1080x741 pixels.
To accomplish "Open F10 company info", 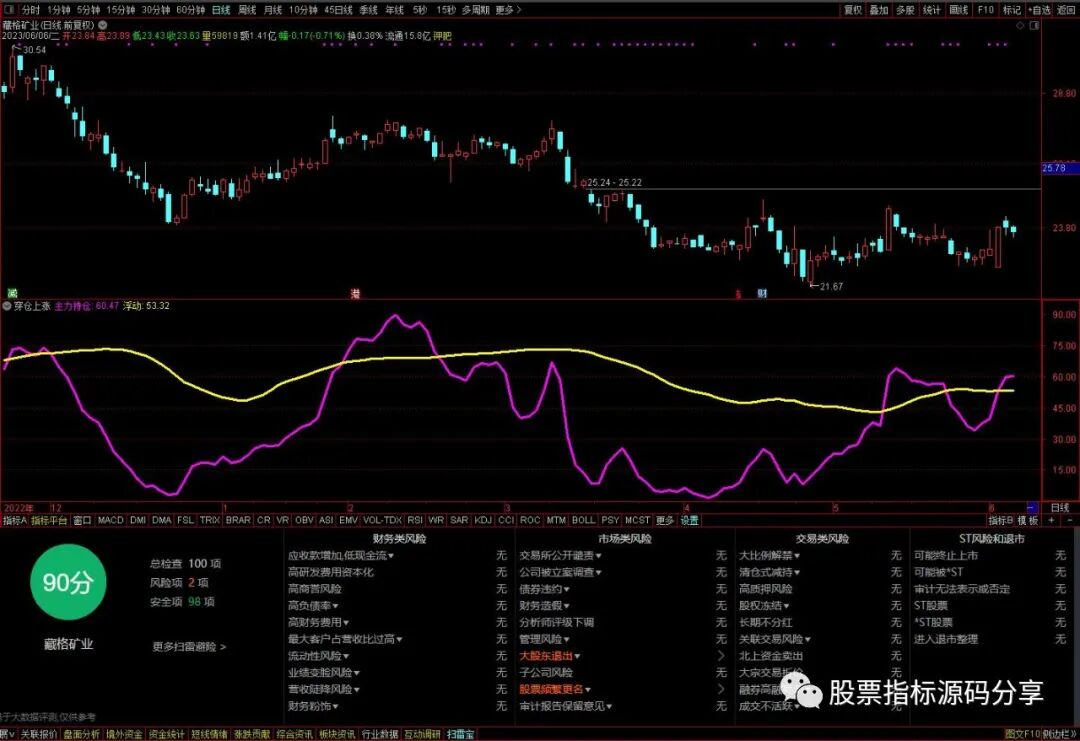I will point(986,10).
